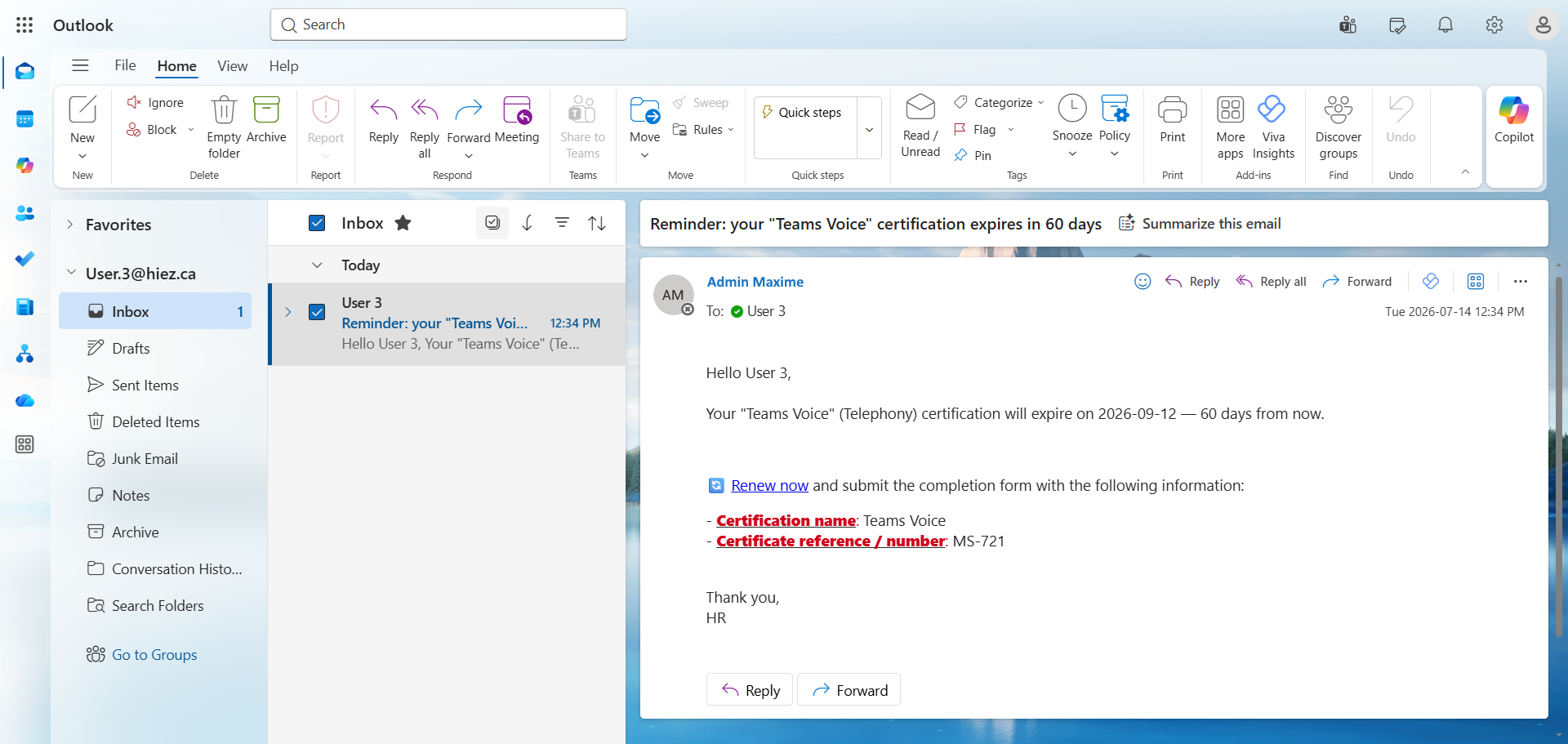Open OneDrive cloud icon in app rail

(24, 400)
